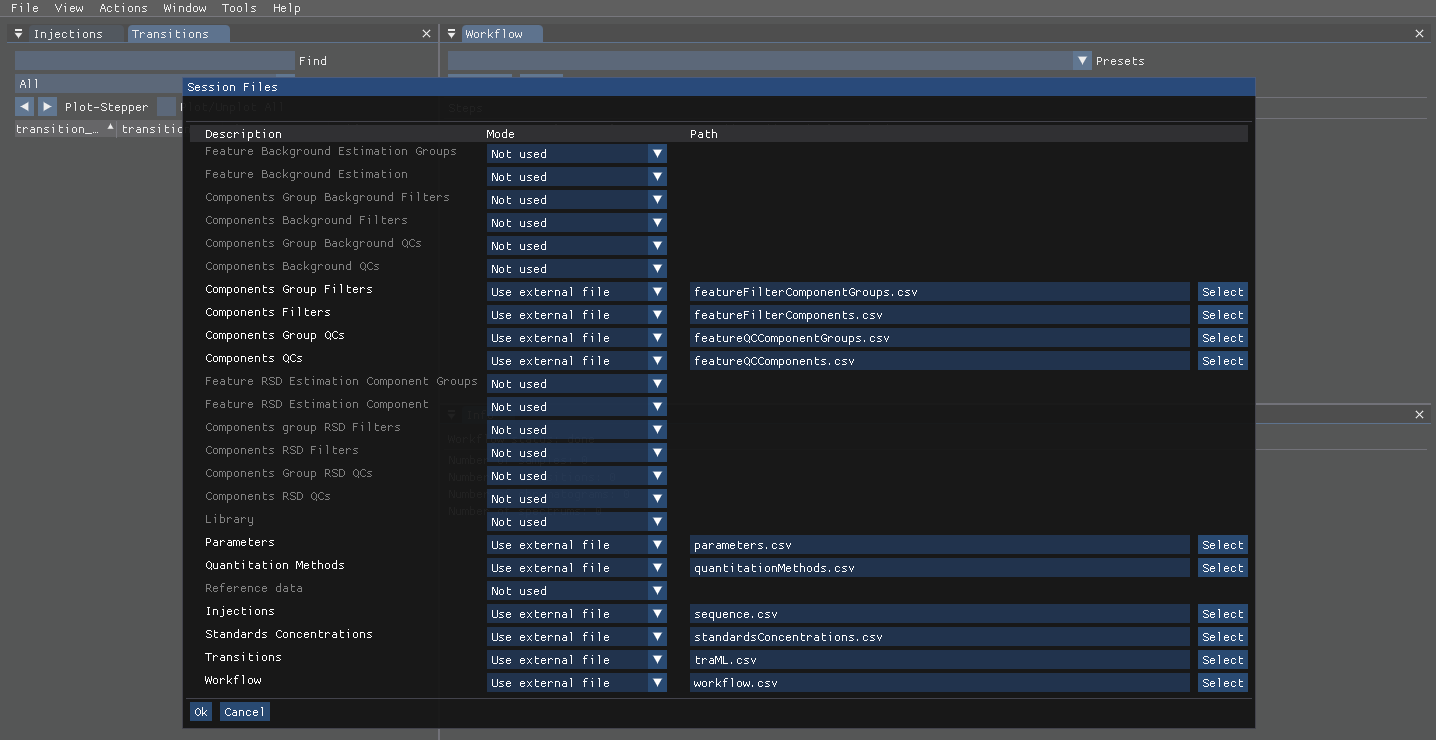Viewport: 1436px width, 740px height.
Task: Edit the traML.csv path field
Action: coord(940,660)
